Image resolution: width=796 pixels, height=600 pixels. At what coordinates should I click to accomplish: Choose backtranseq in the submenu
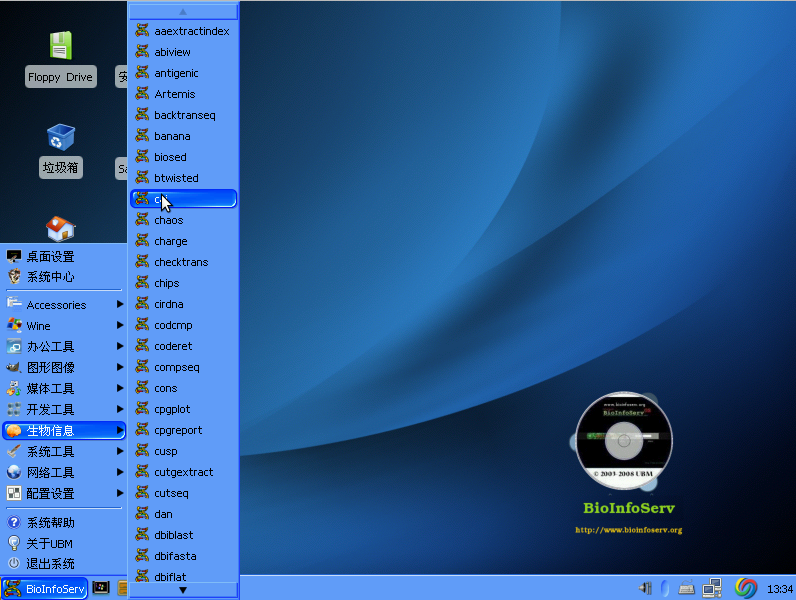183,115
